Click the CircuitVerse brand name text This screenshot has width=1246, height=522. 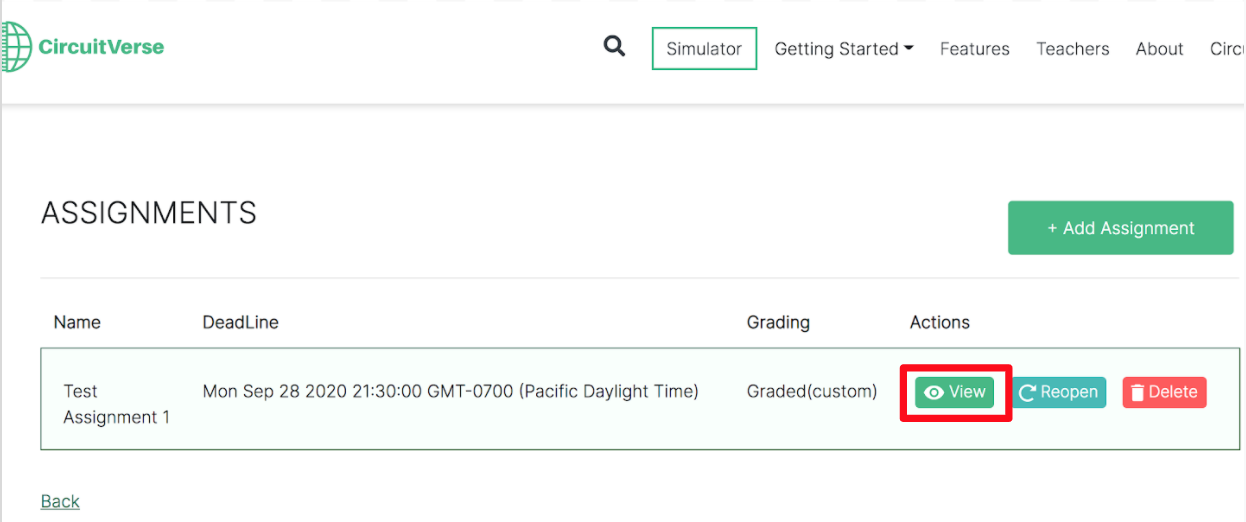[101, 47]
